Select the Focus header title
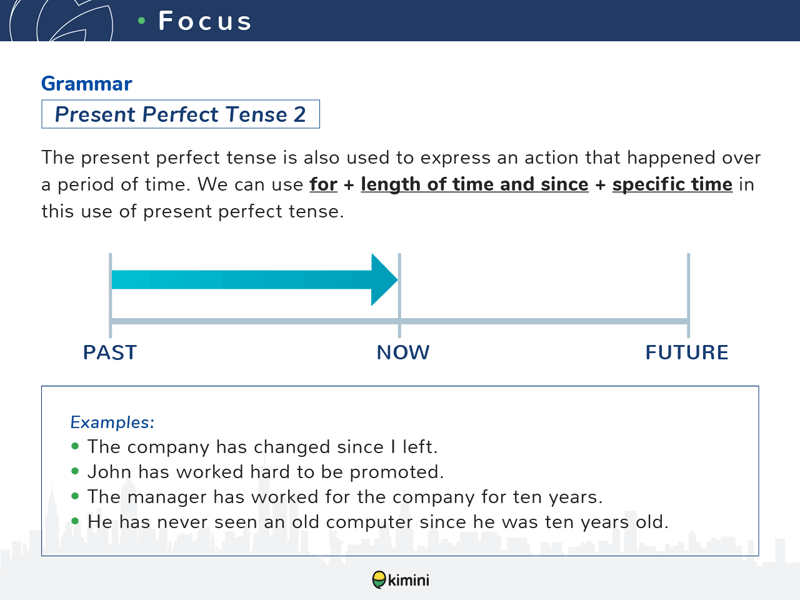800x600 pixels. pos(205,21)
